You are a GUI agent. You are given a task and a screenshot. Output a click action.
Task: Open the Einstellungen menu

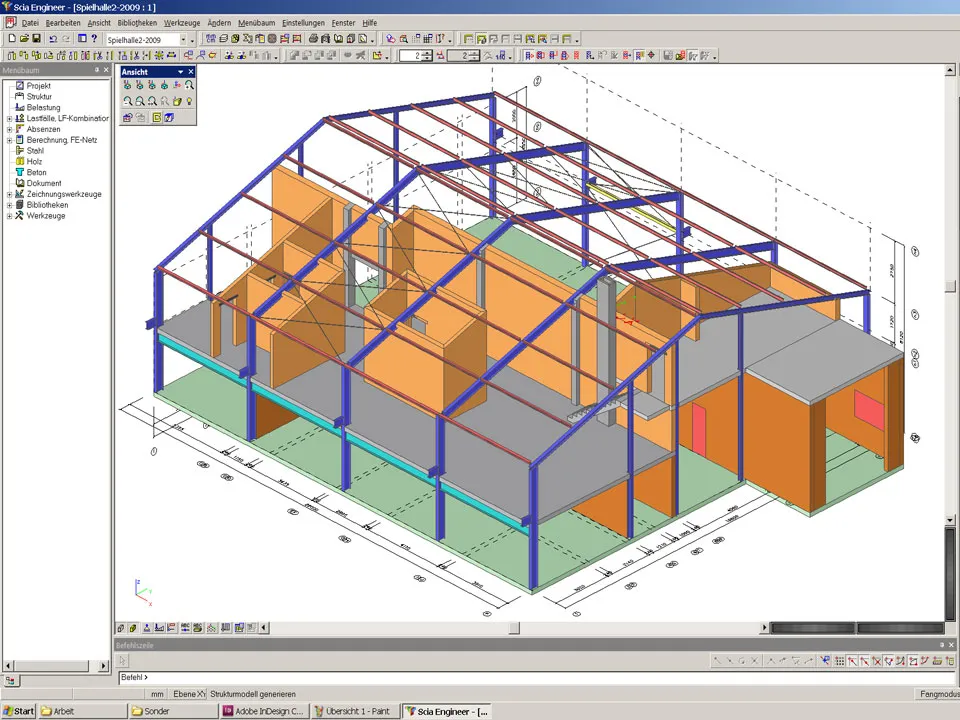[x=304, y=23]
